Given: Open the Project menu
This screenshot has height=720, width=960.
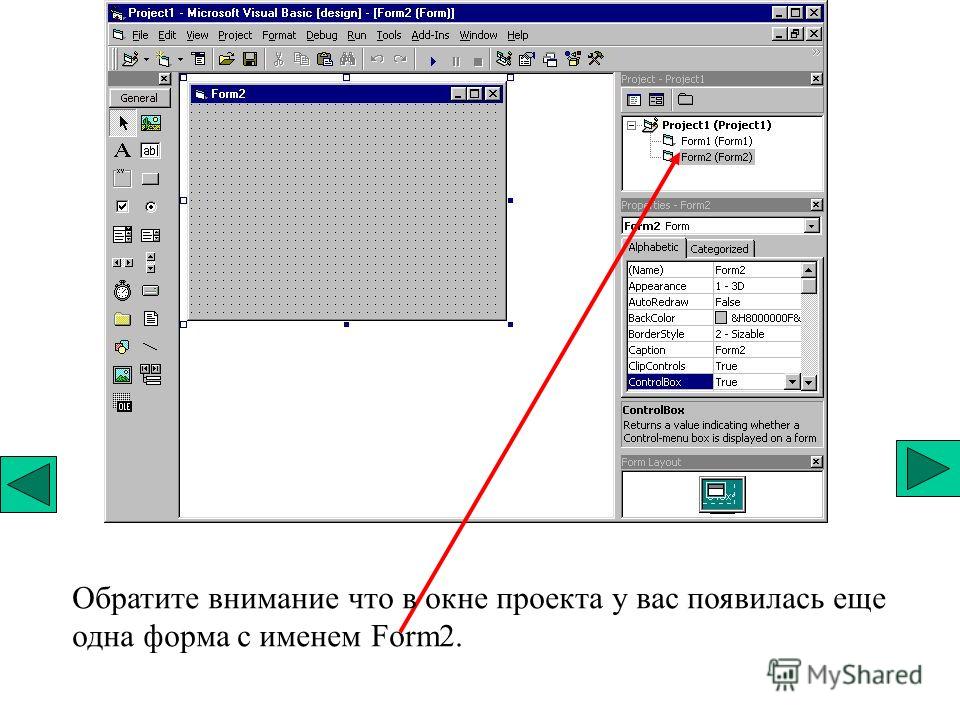Looking at the screenshot, I should pos(234,36).
